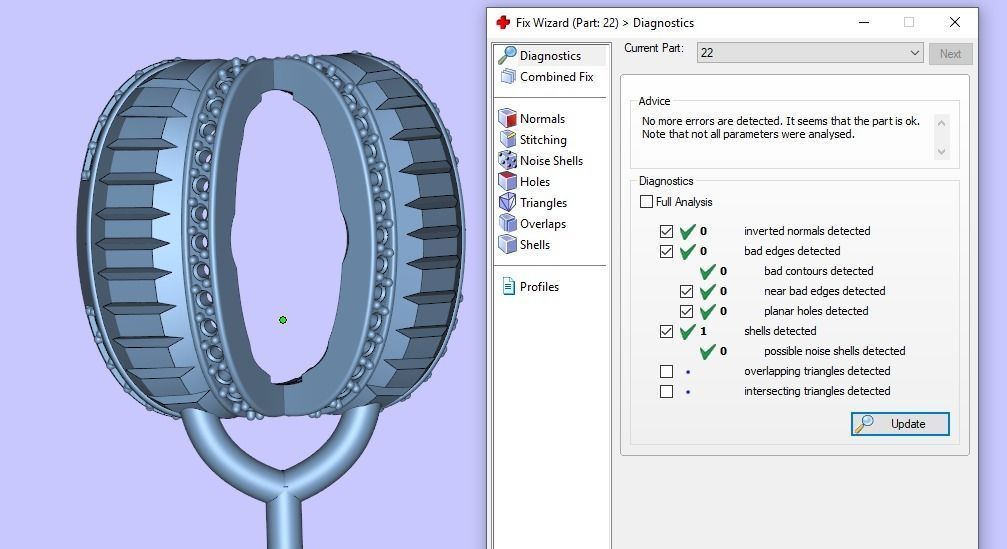This screenshot has width=1007, height=549.
Task: Click the Next button
Action: (x=950, y=53)
